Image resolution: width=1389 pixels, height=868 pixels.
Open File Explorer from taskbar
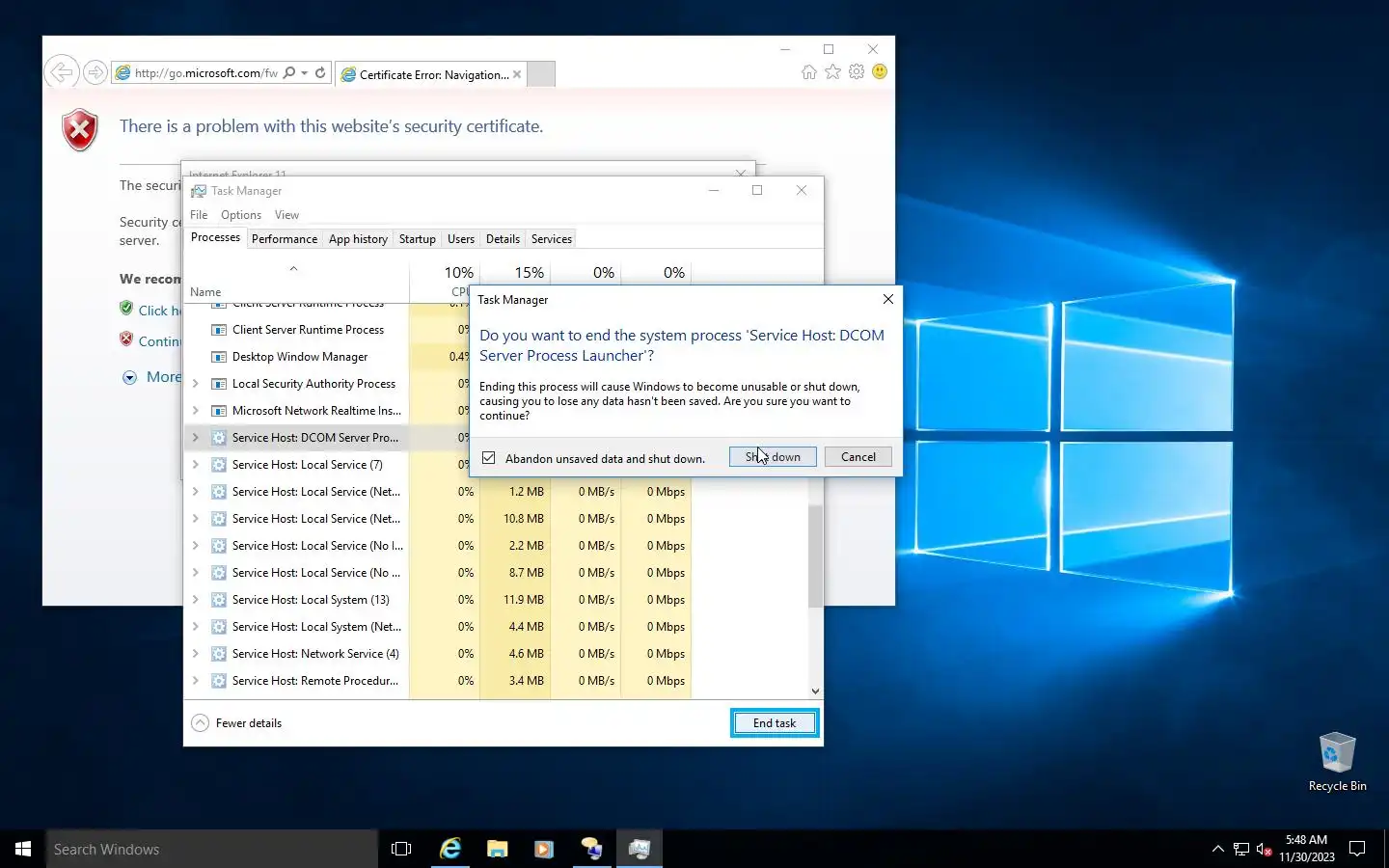498,849
